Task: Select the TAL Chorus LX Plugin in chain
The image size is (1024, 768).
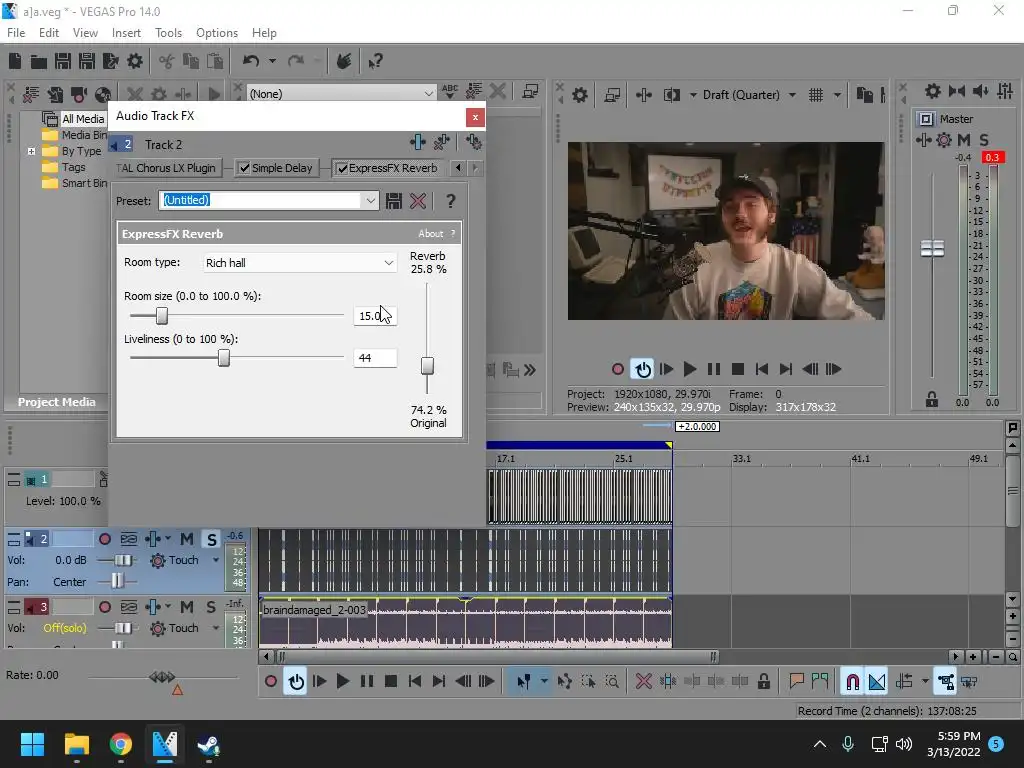Action: tap(166, 168)
